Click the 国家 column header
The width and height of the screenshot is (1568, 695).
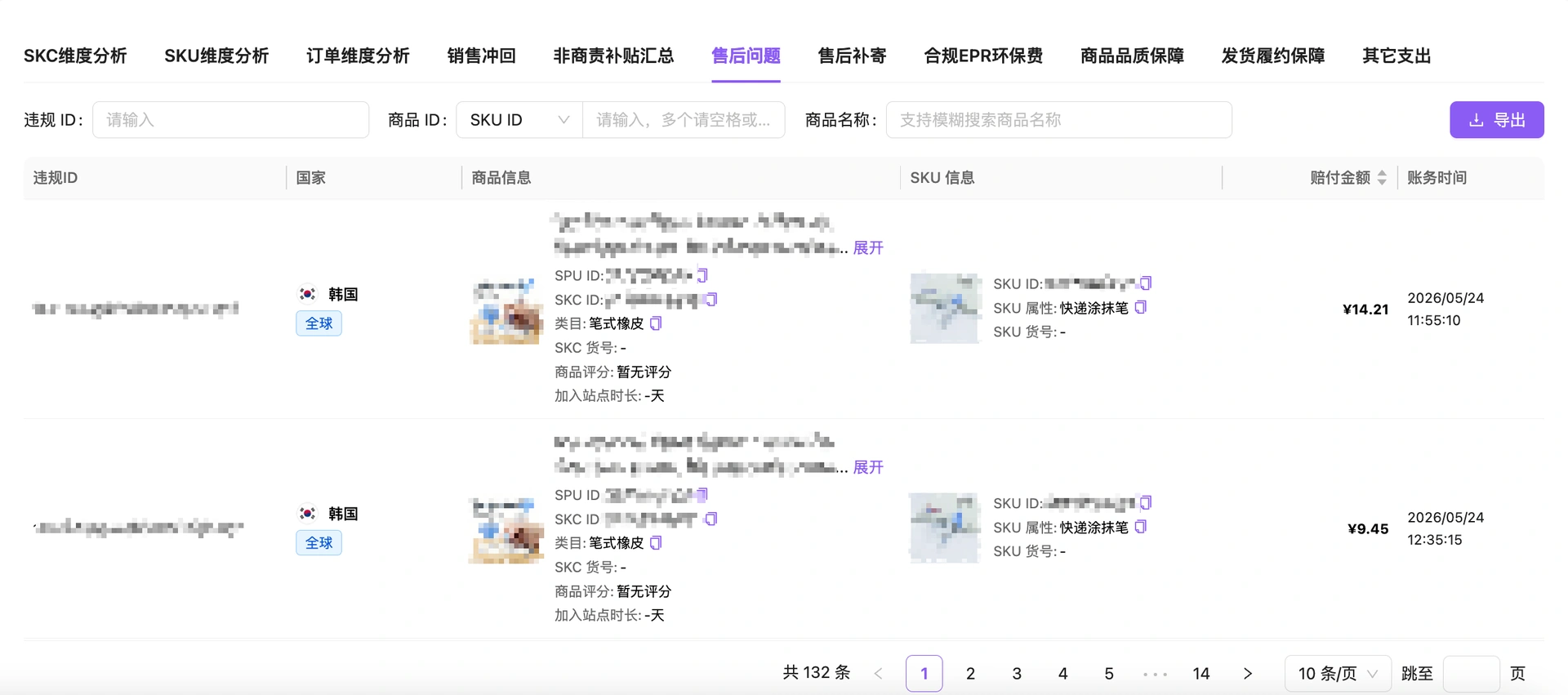click(311, 178)
